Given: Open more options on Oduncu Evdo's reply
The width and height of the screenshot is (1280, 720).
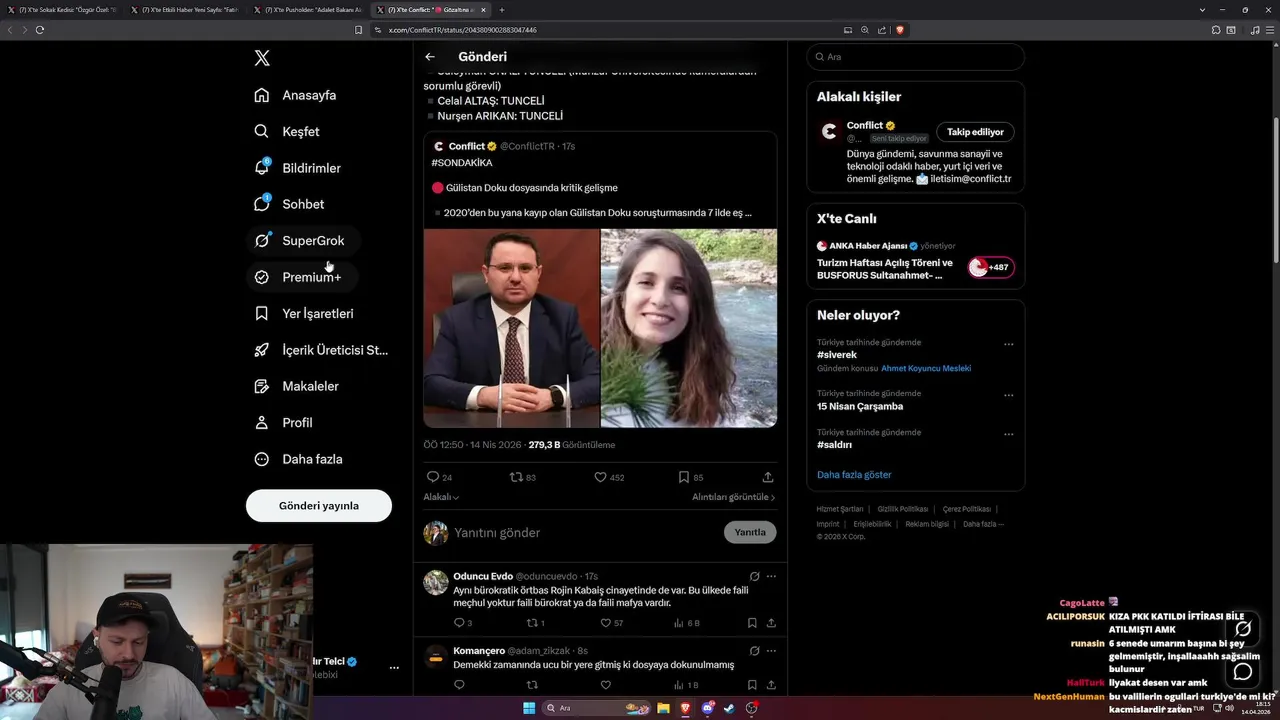Looking at the screenshot, I should [771, 576].
